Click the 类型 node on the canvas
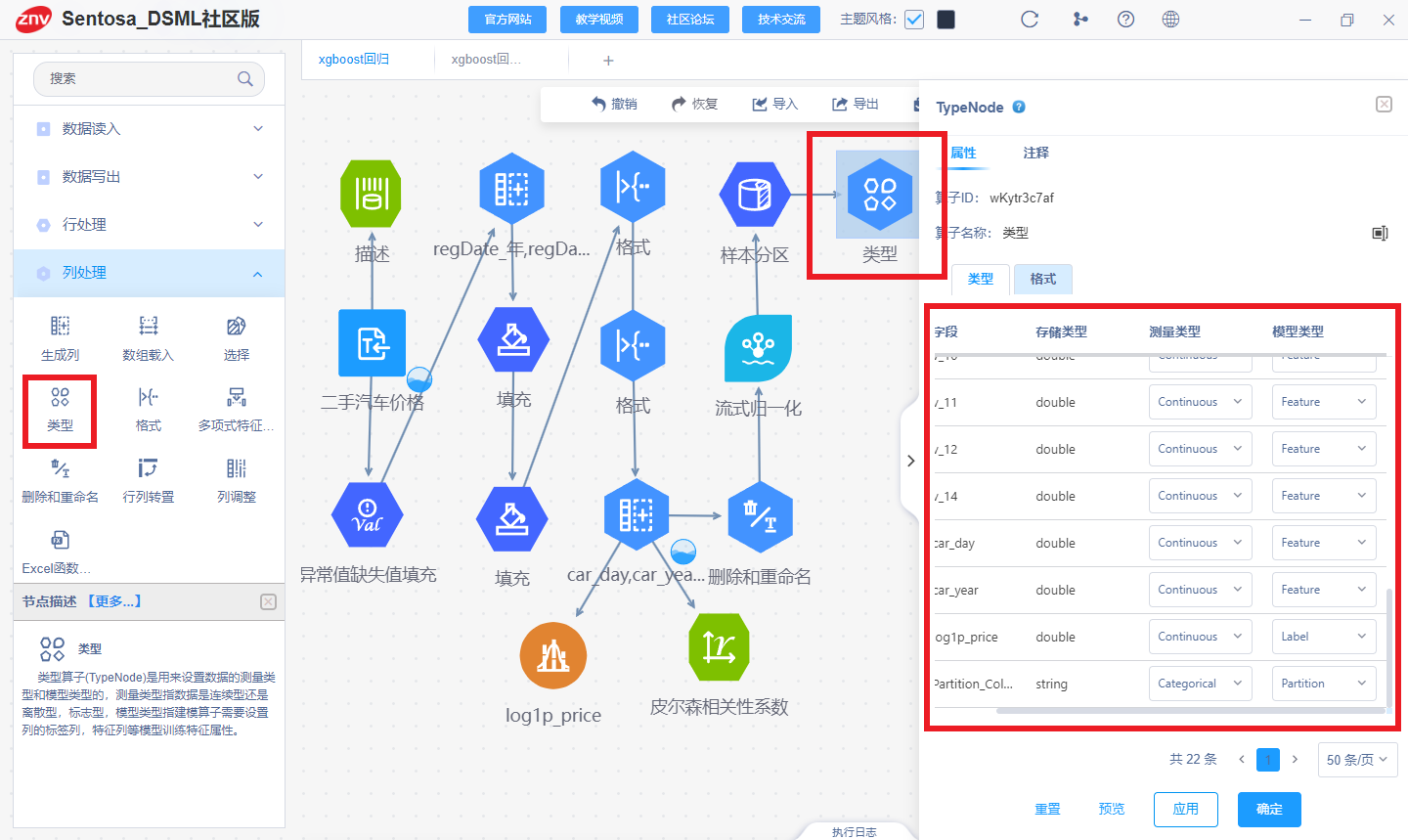1408x840 pixels. click(x=880, y=194)
